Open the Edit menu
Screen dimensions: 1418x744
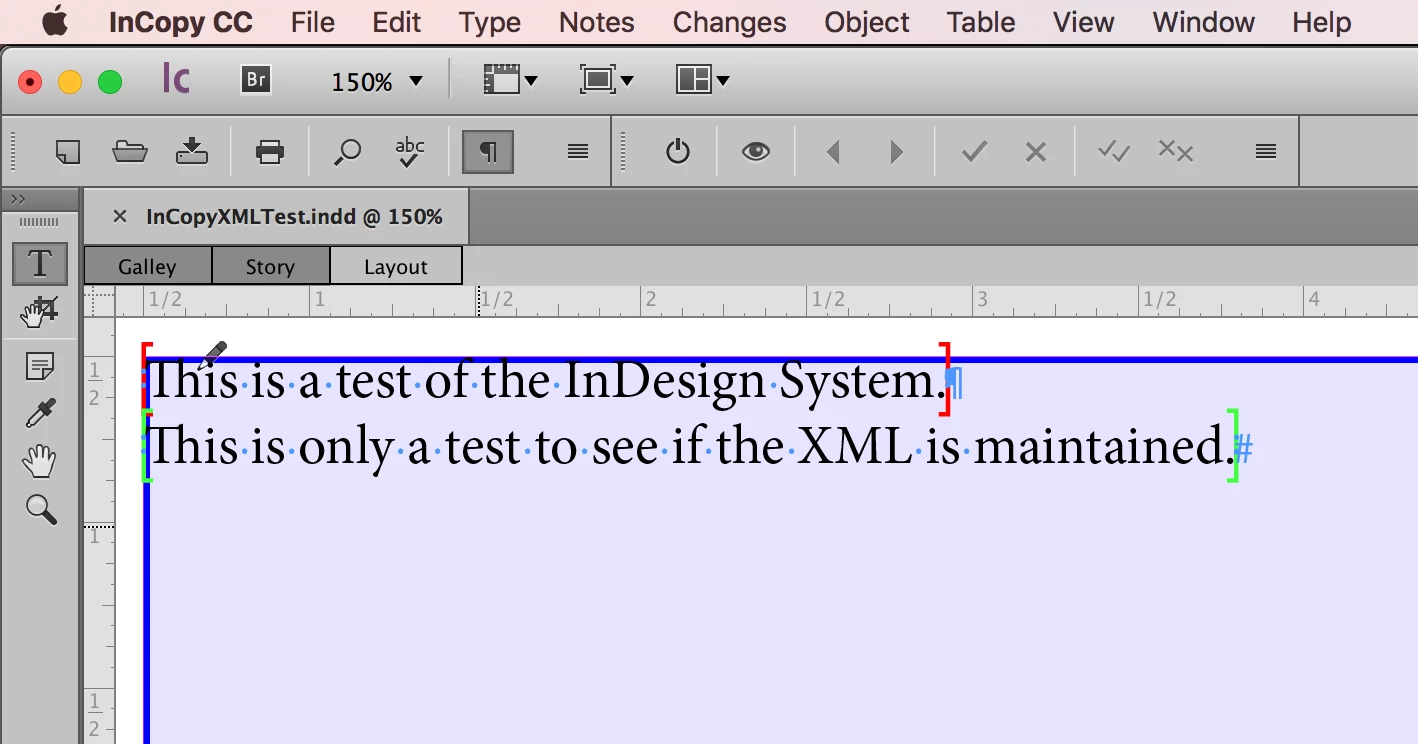(397, 22)
